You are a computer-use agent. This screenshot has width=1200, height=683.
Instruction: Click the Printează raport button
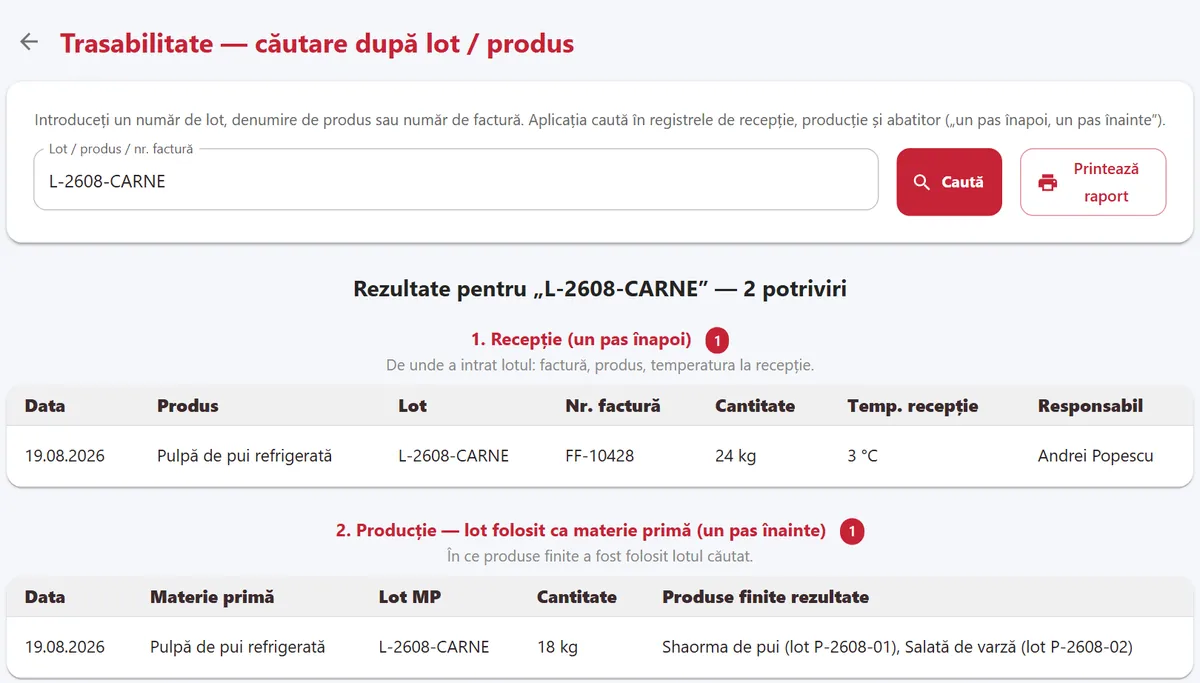tap(1093, 182)
